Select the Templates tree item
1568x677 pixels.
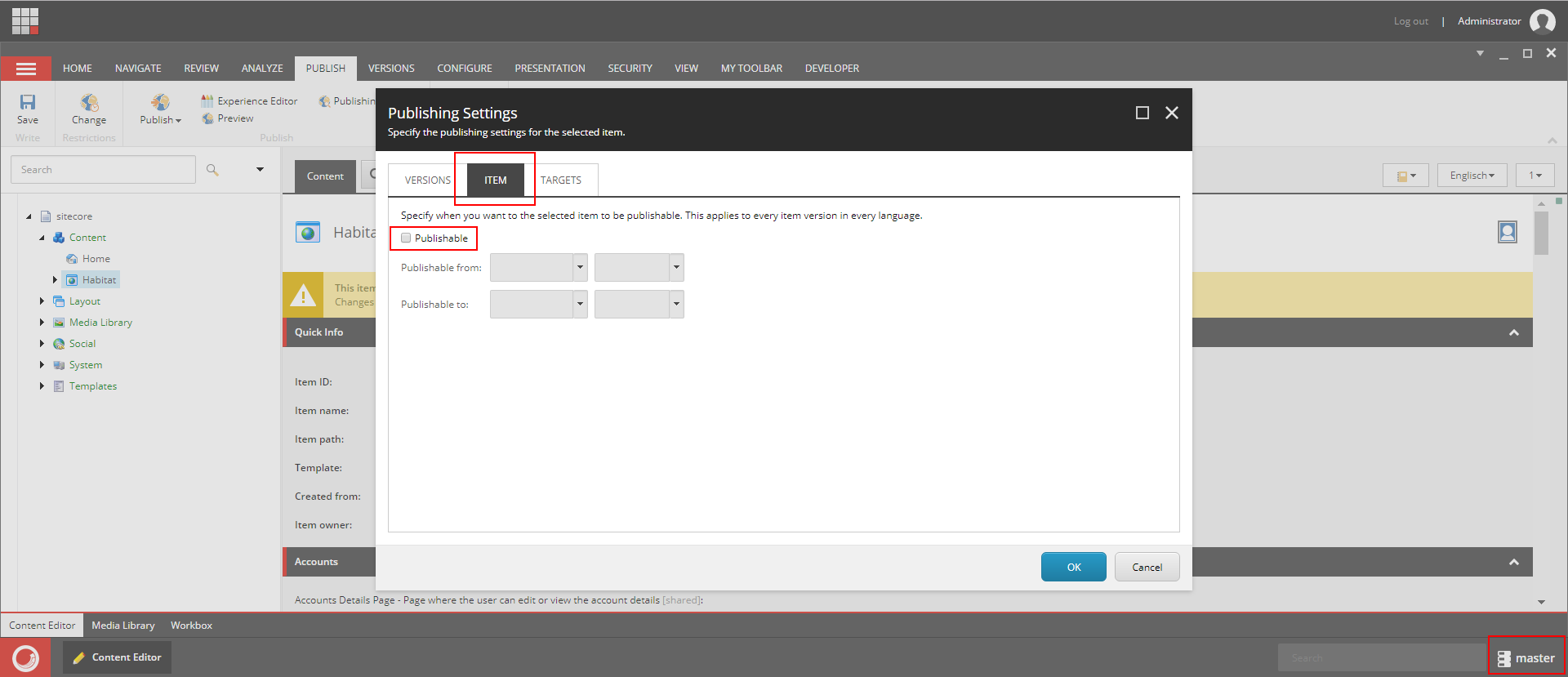[x=92, y=386]
